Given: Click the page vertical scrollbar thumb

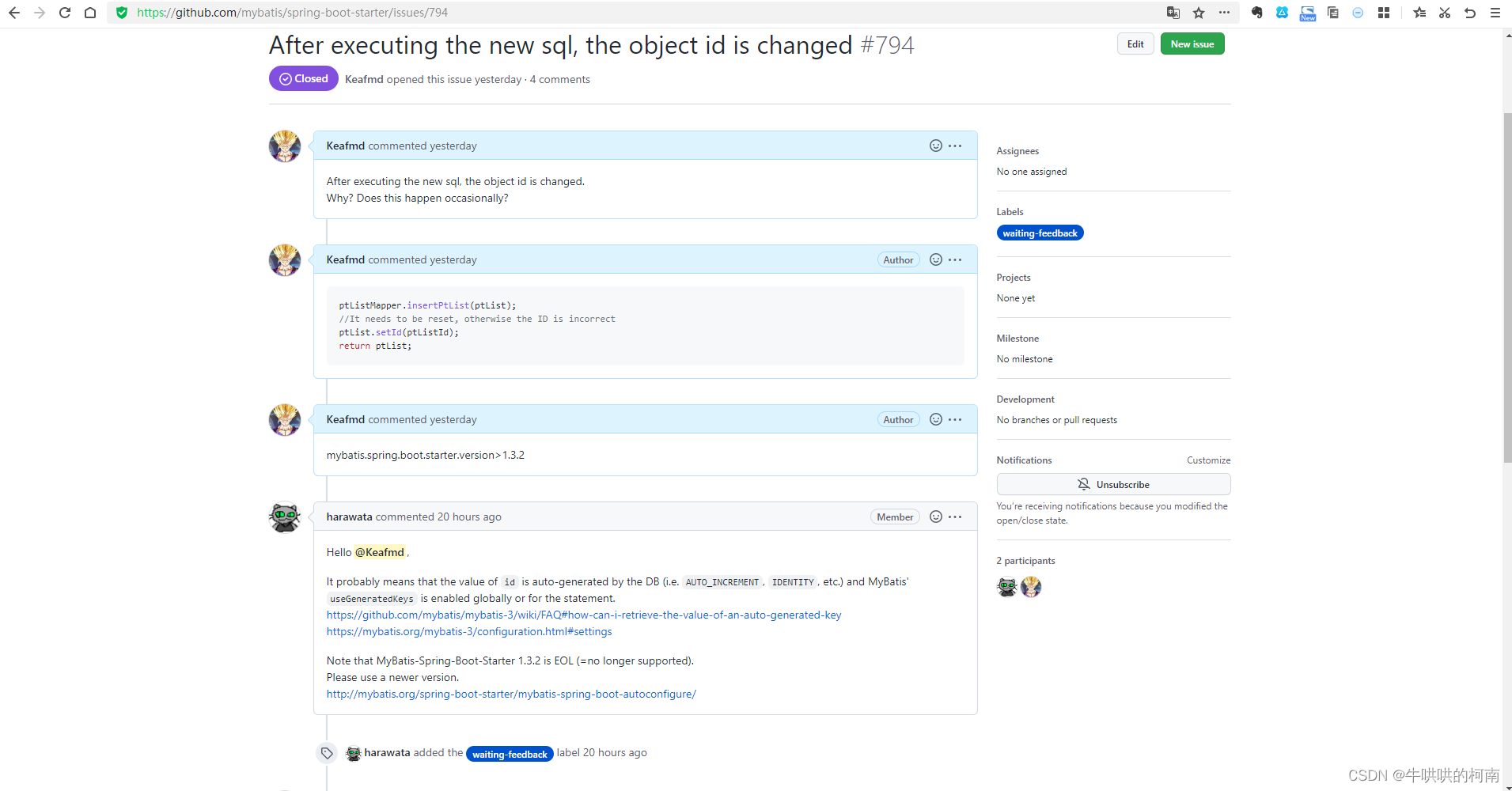Looking at the screenshot, I should [x=1507, y=285].
